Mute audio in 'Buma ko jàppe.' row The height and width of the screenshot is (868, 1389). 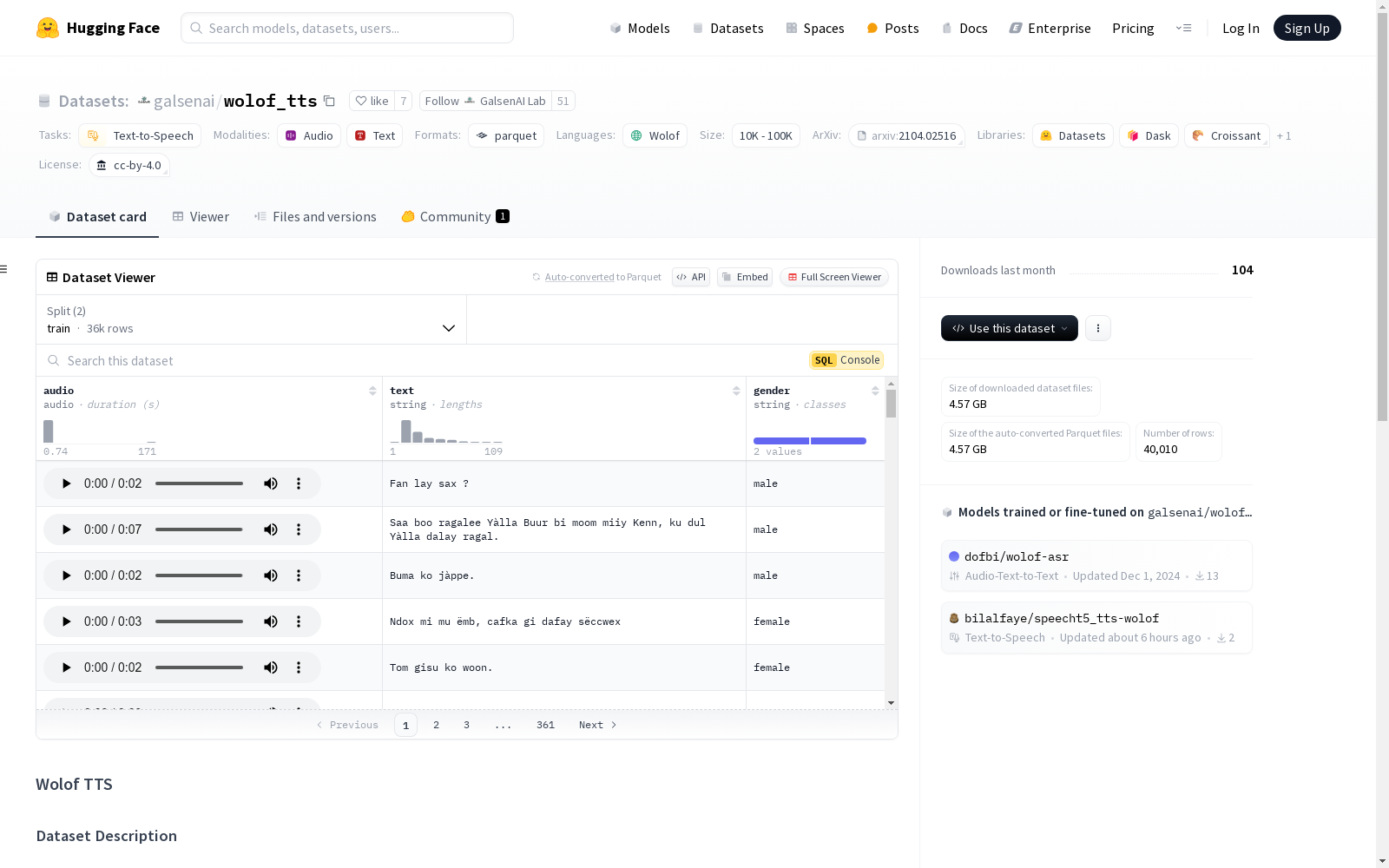(x=271, y=575)
